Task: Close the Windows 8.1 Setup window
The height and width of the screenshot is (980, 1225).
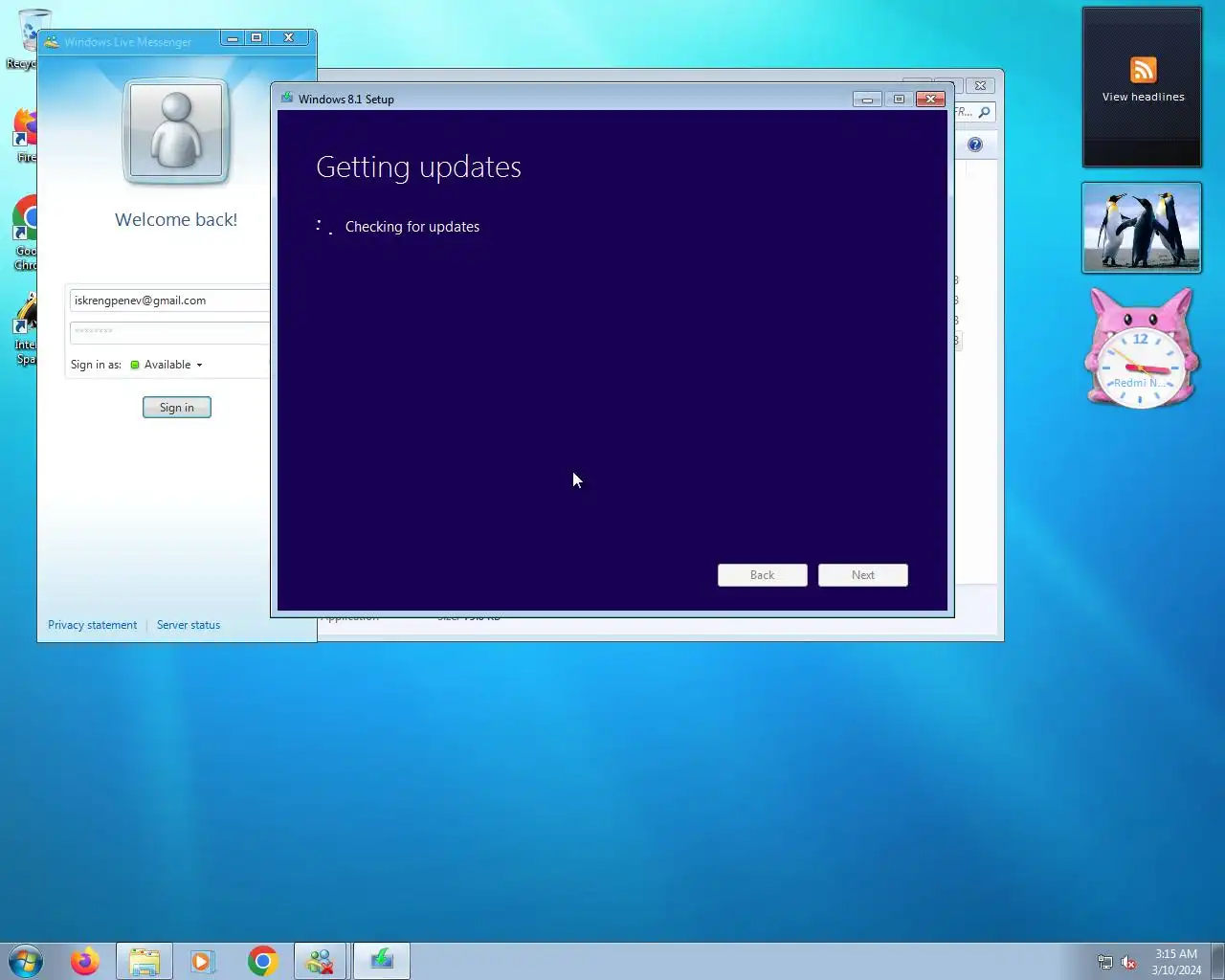Action: [930, 99]
